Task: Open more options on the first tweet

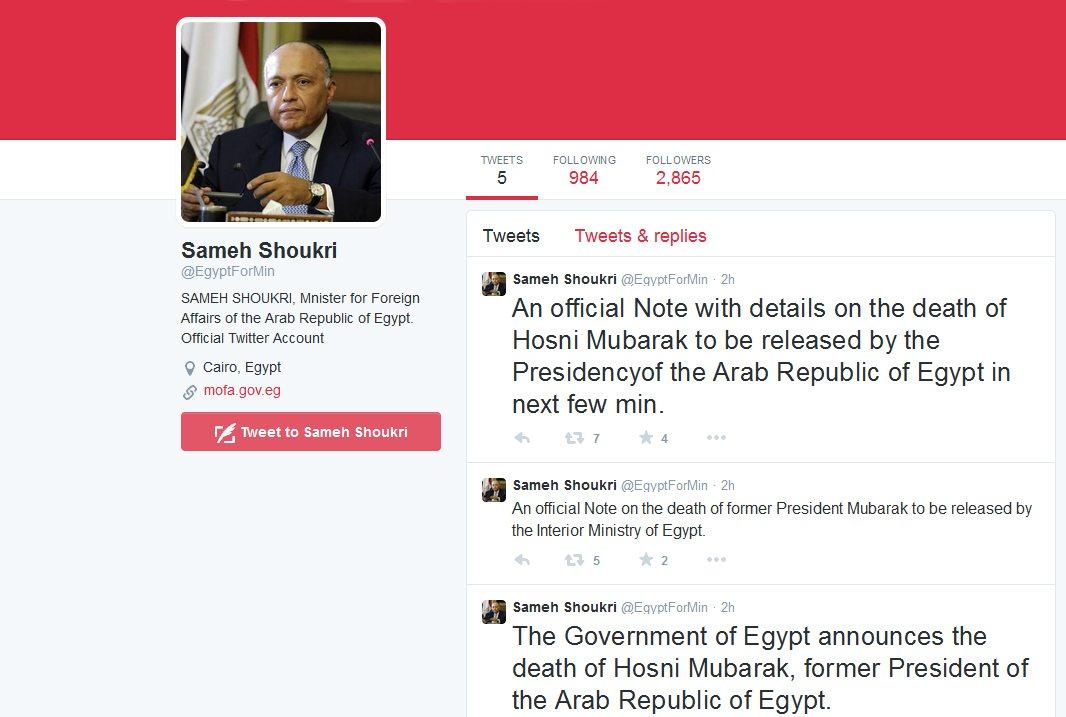Action: click(717, 437)
